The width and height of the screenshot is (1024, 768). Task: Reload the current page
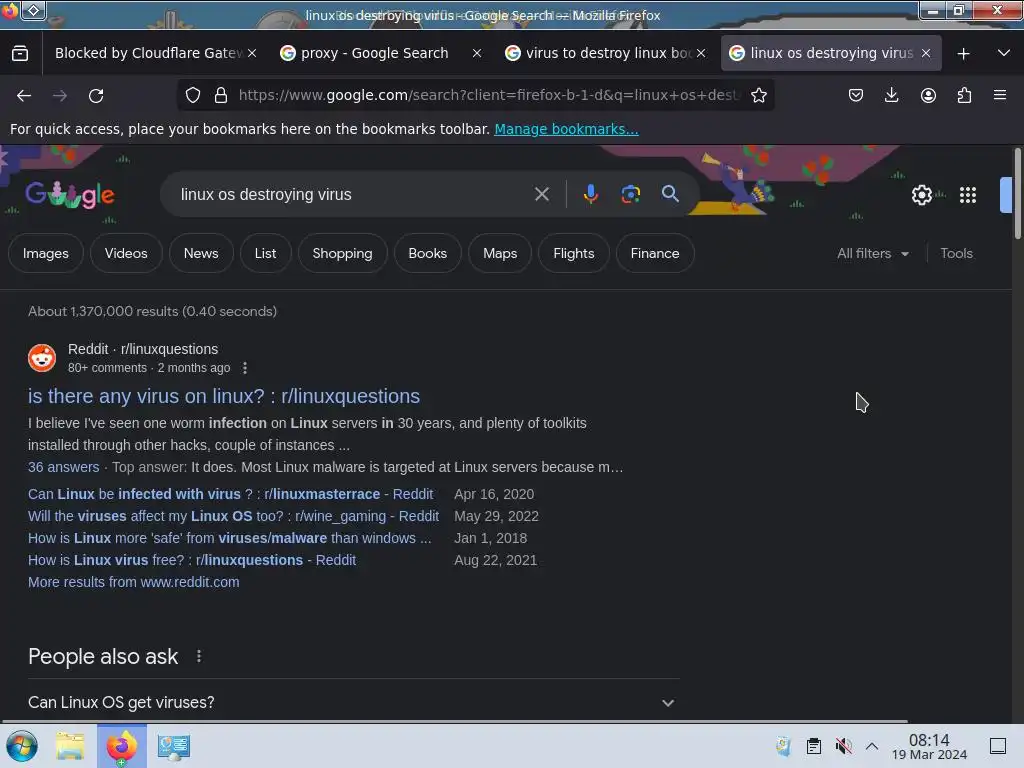tap(96, 95)
